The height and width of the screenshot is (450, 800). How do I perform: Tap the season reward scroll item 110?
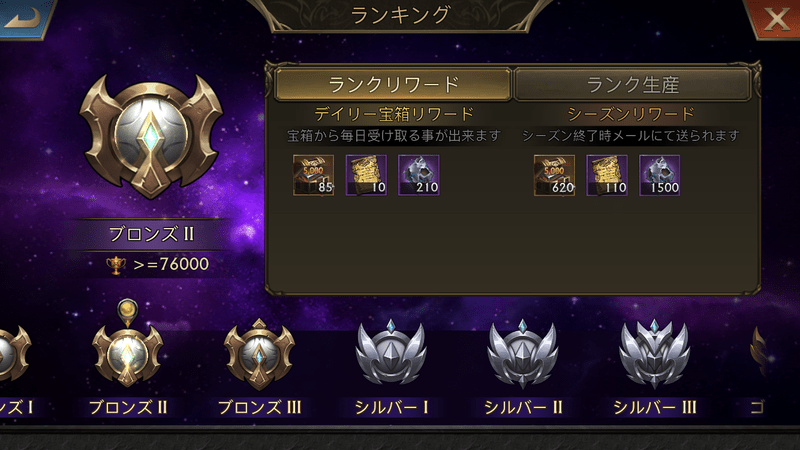tap(607, 176)
